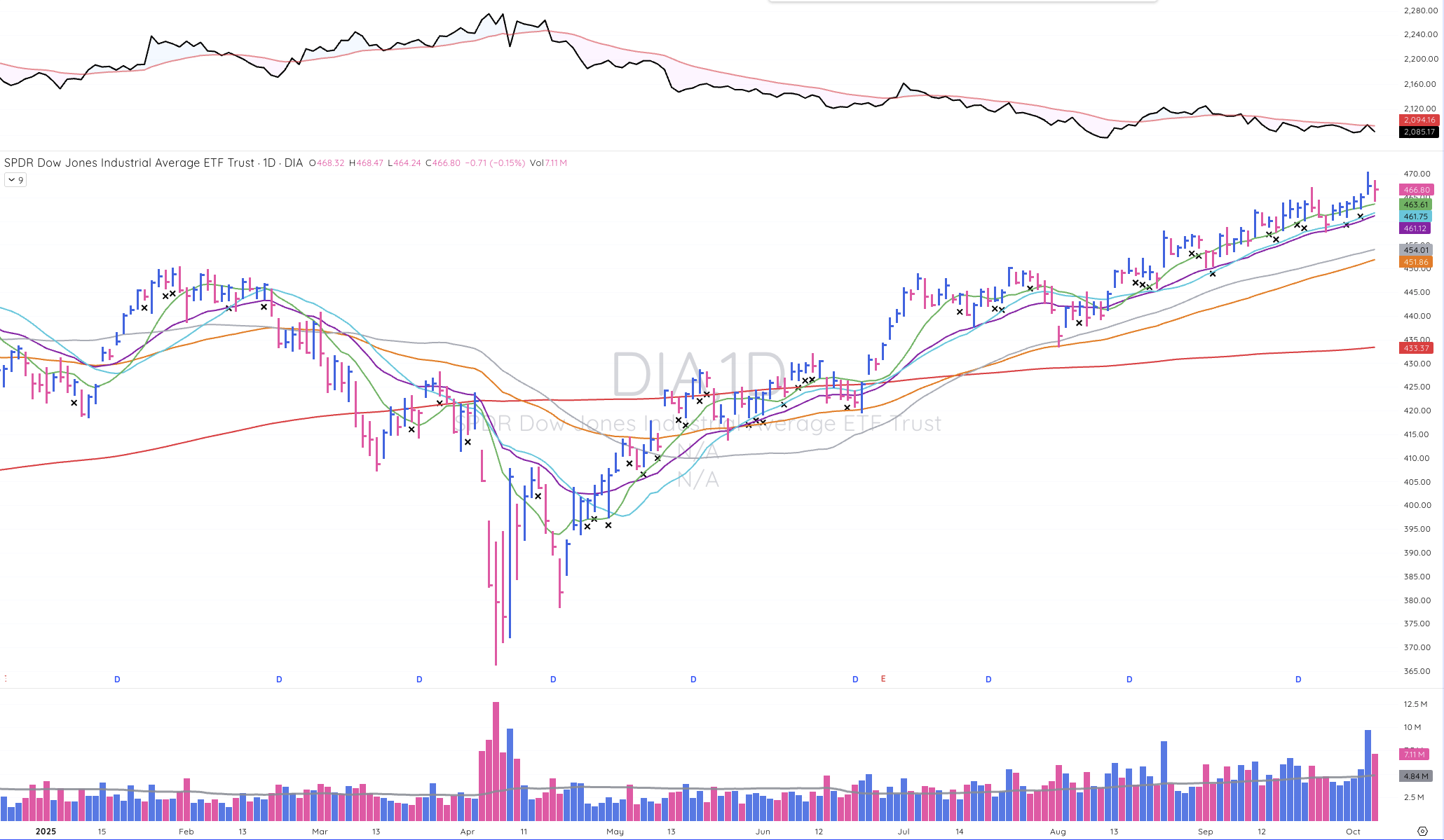This screenshot has width=1444, height=840.
Task: Click the SPDR Dow Jones ETF Trust title
Action: point(129,163)
